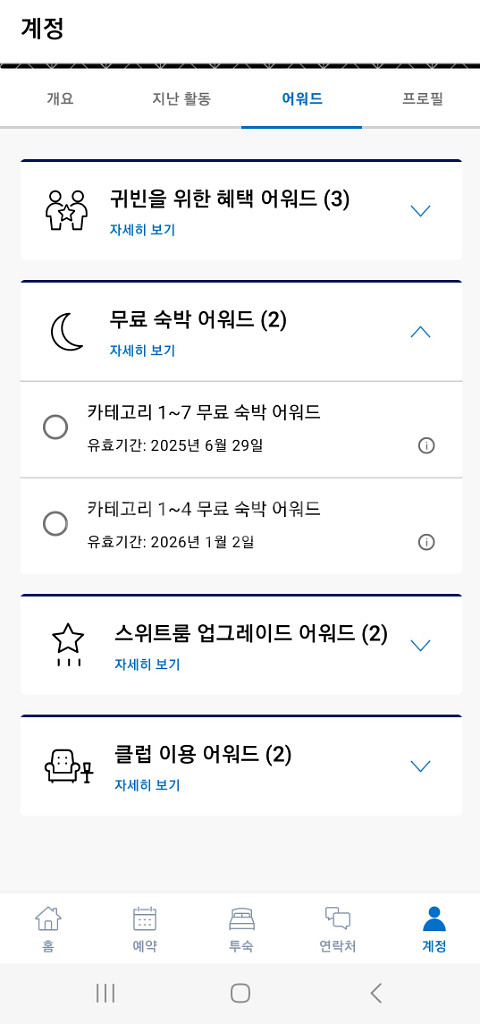Collapse 무료 숙박 어워드 section
This screenshot has width=480, height=1024.
[x=421, y=332]
